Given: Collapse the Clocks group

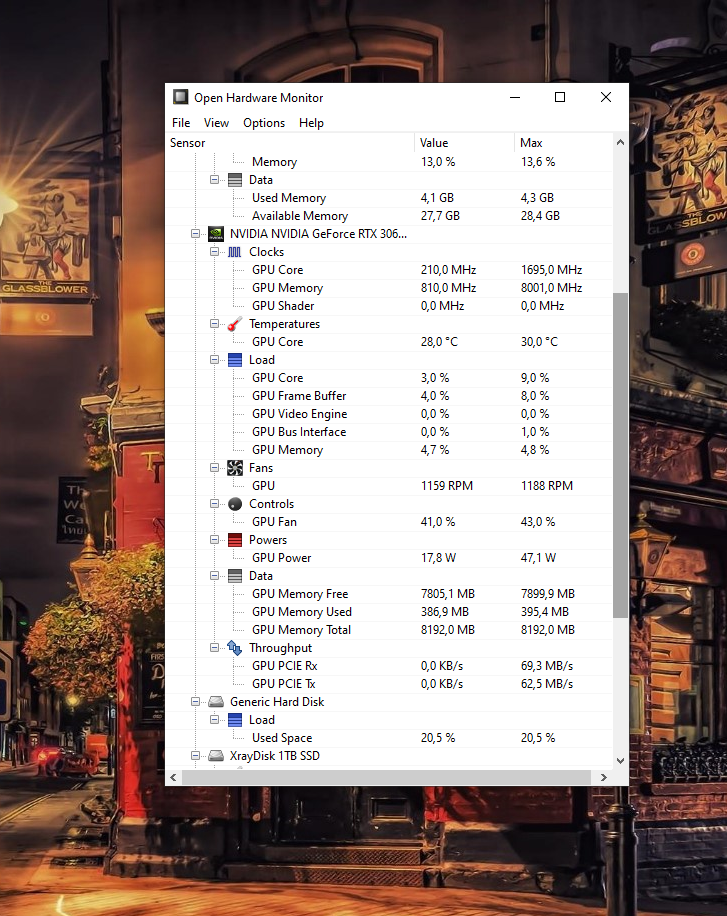Looking at the screenshot, I should [214, 252].
